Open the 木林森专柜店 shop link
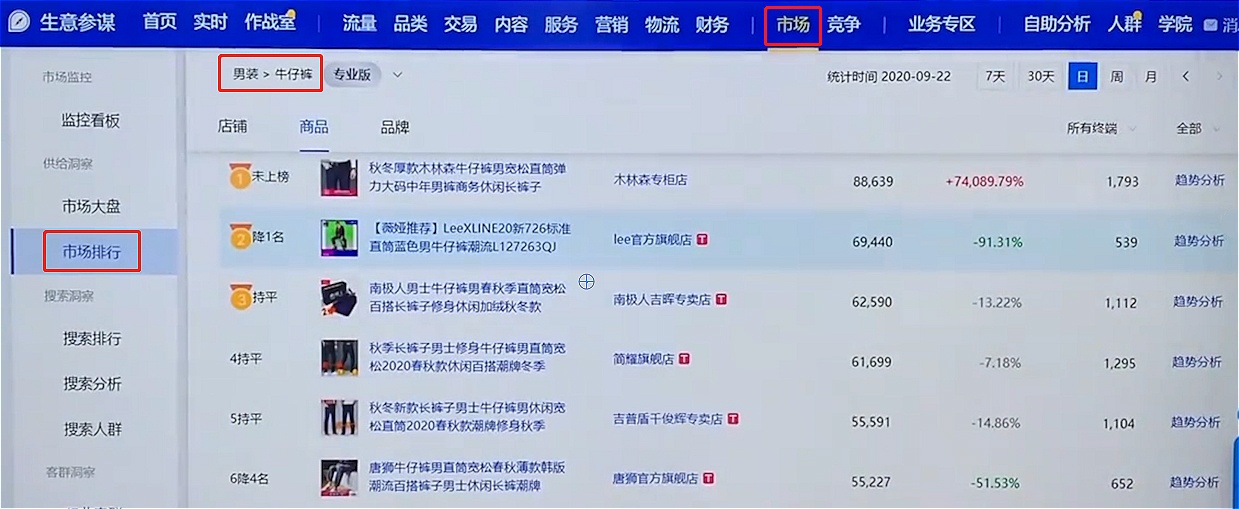This screenshot has width=1239, height=509. pyautogui.click(x=650, y=180)
